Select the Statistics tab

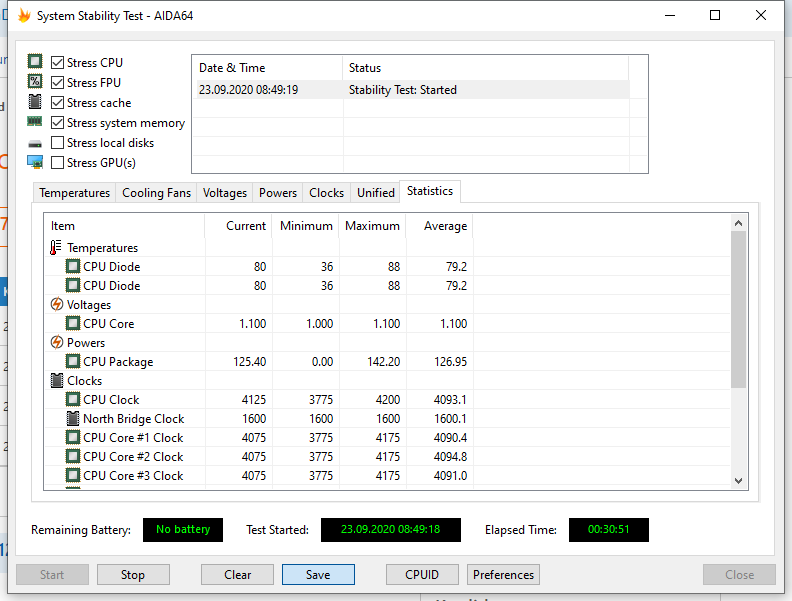[430, 191]
